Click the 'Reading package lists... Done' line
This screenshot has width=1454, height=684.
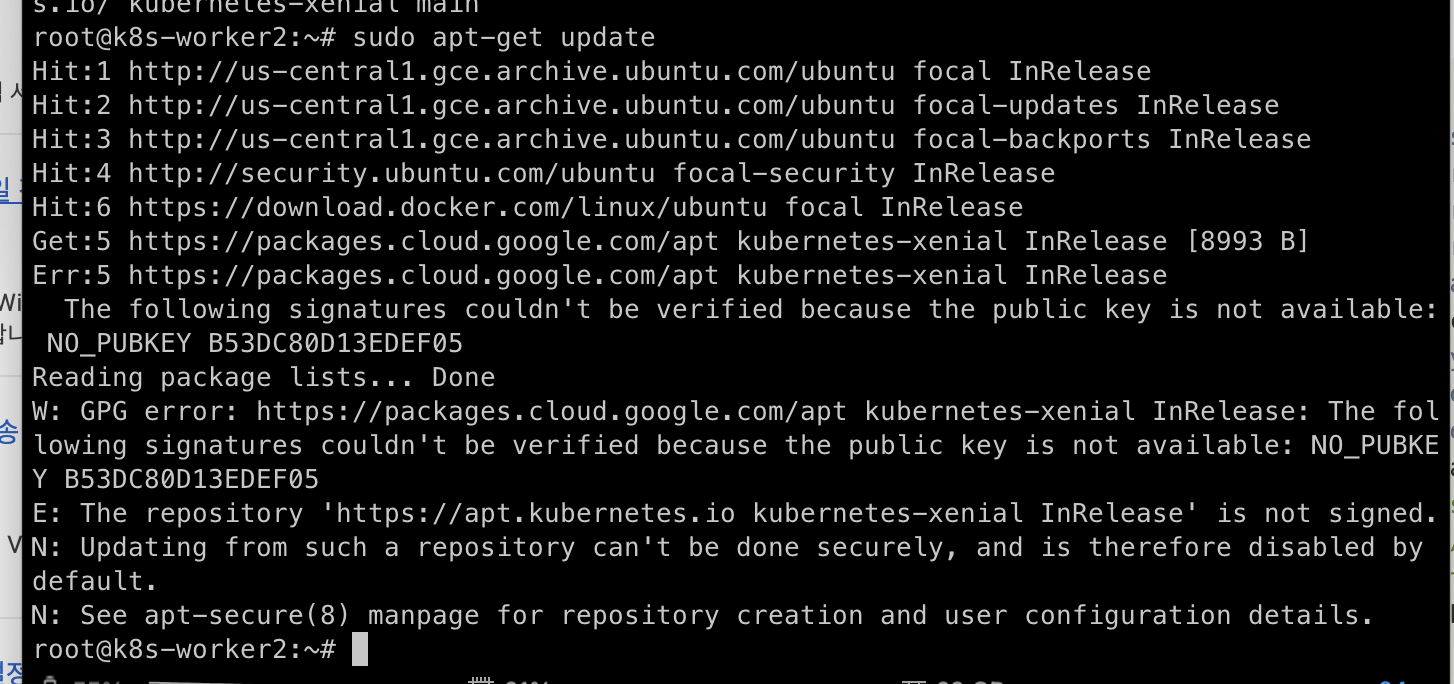point(264,377)
